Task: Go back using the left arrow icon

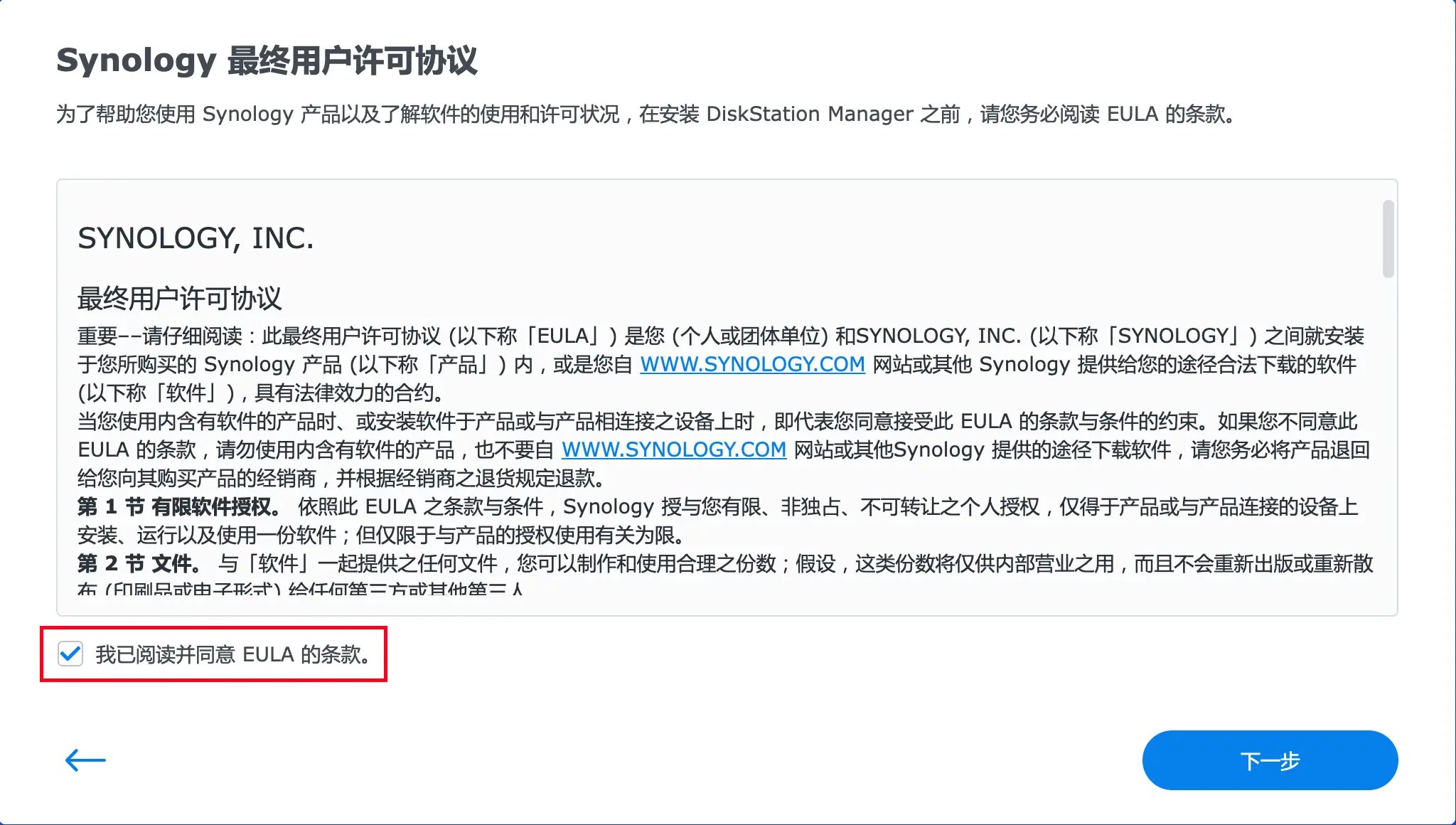Action: [x=85, y=760]
